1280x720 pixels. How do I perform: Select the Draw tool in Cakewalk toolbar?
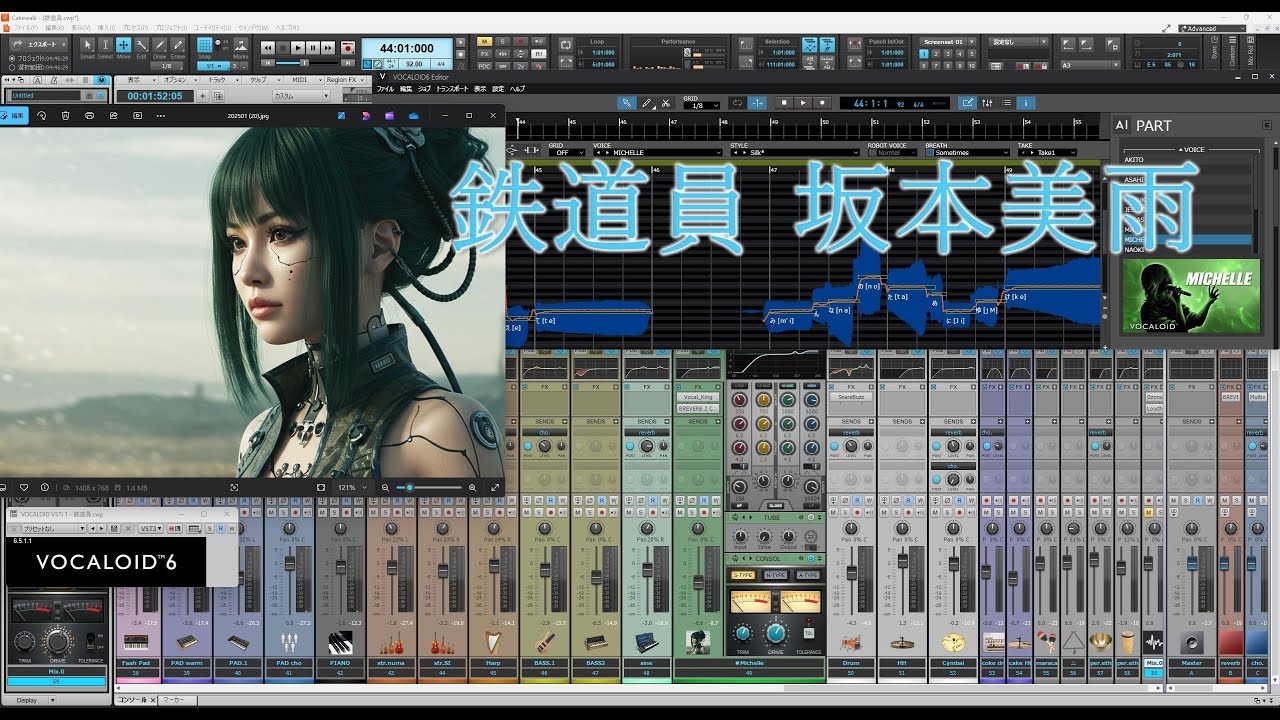tap(158, 45)
